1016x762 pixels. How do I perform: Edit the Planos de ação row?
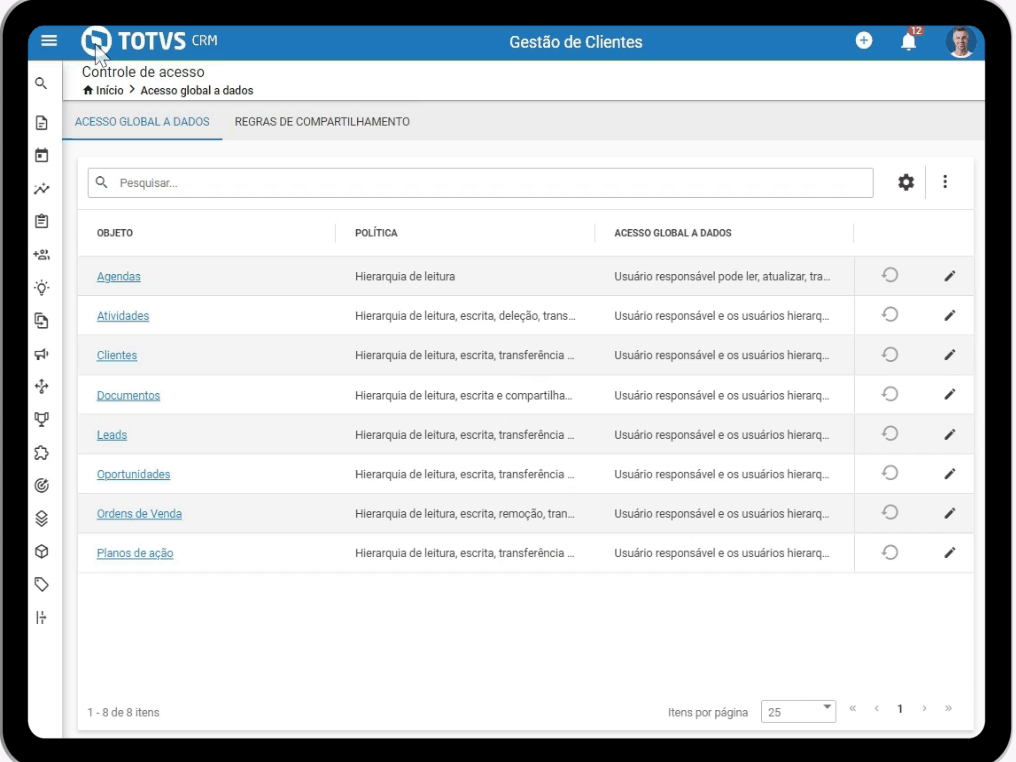(x=949, y=553)
